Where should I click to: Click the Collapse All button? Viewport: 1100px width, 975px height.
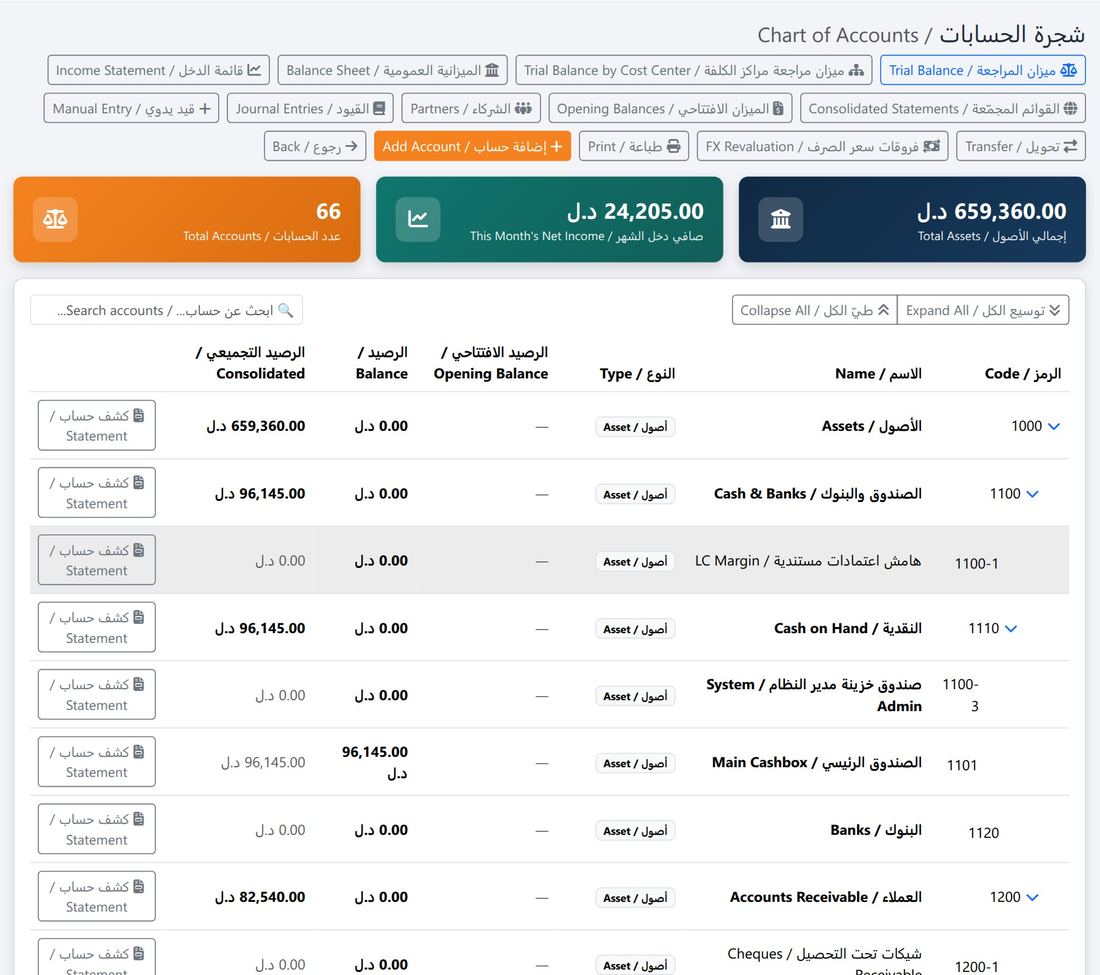tap(814, 310)
